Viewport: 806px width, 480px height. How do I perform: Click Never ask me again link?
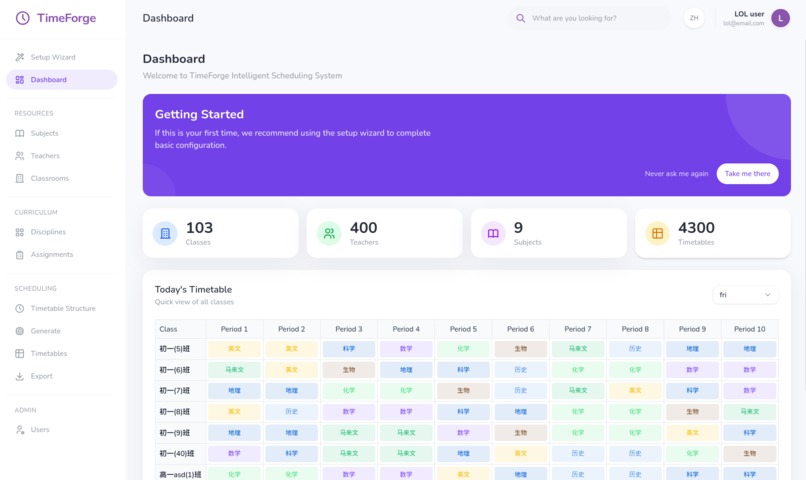676,174
